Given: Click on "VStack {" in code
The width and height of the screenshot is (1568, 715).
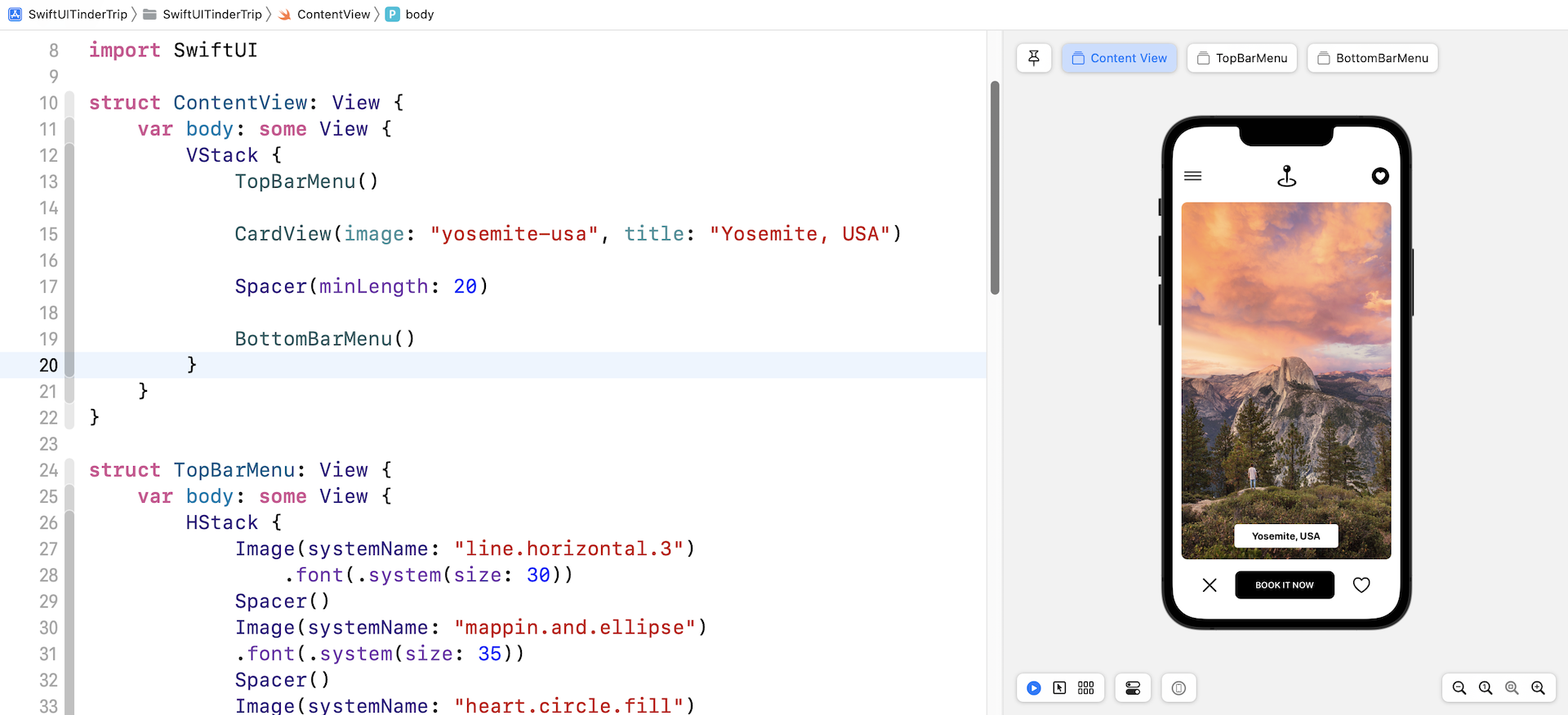Looking at the screenshot, I should (x=234, y=155).
